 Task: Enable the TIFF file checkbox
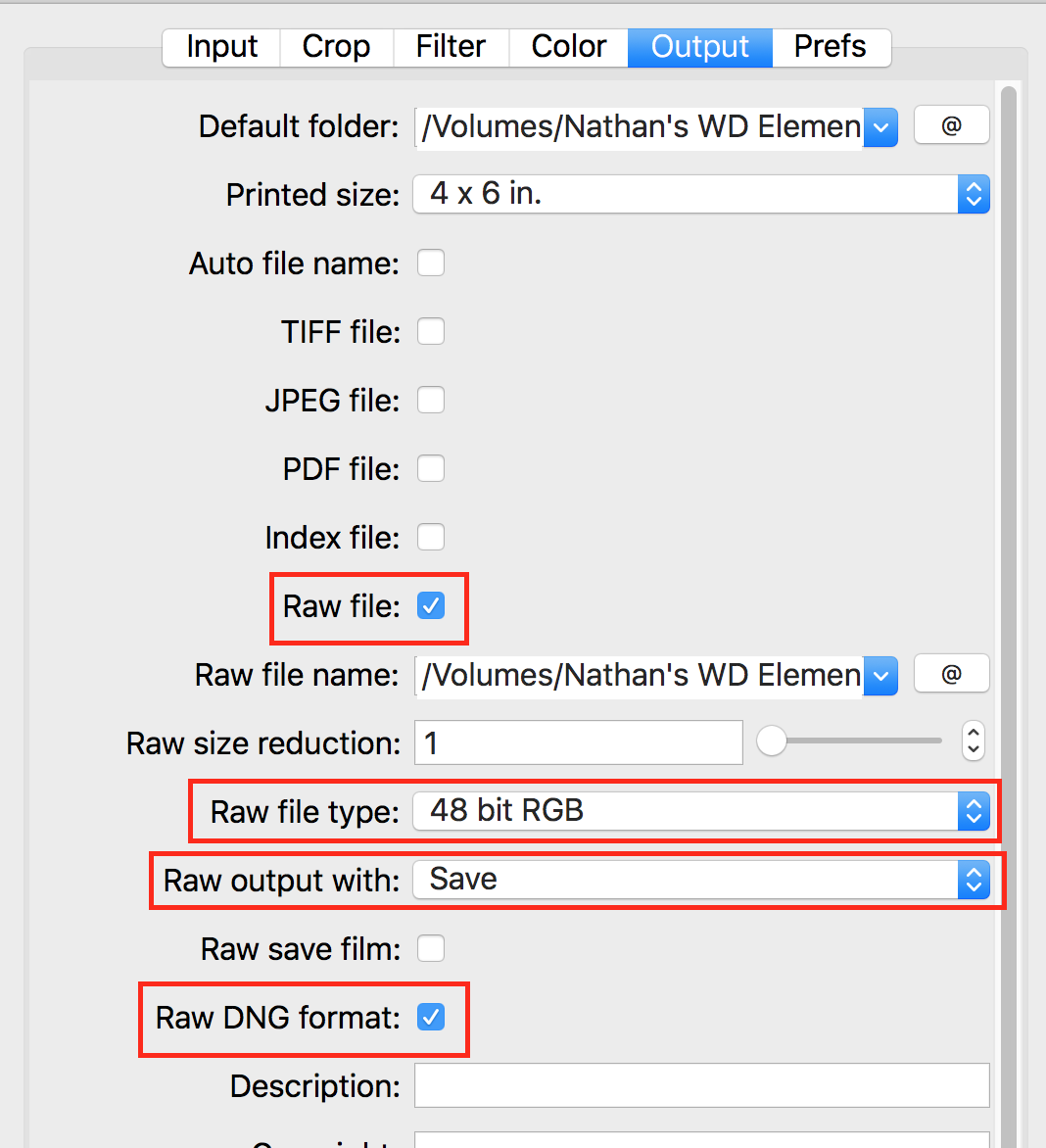point(430,331)
